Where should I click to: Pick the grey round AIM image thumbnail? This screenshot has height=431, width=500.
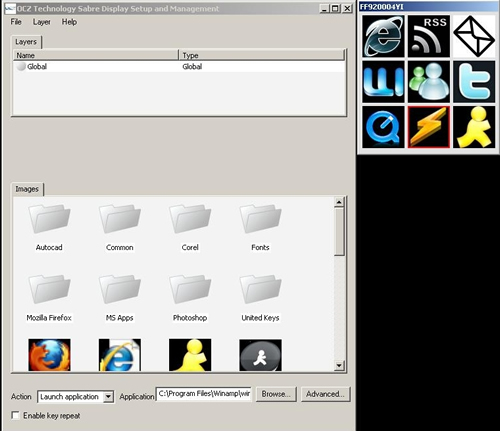tap(260, 355)
